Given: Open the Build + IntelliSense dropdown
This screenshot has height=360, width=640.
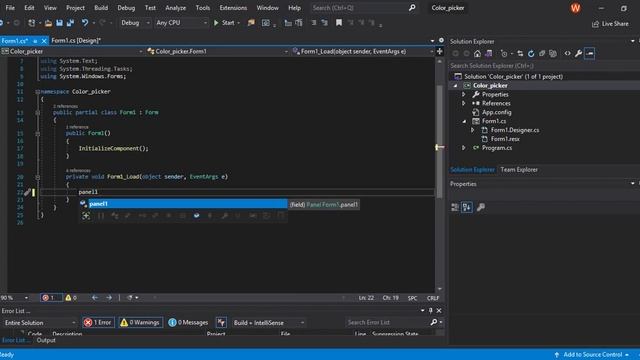Looking at the screenshot, I should click(x=269, y=322).
